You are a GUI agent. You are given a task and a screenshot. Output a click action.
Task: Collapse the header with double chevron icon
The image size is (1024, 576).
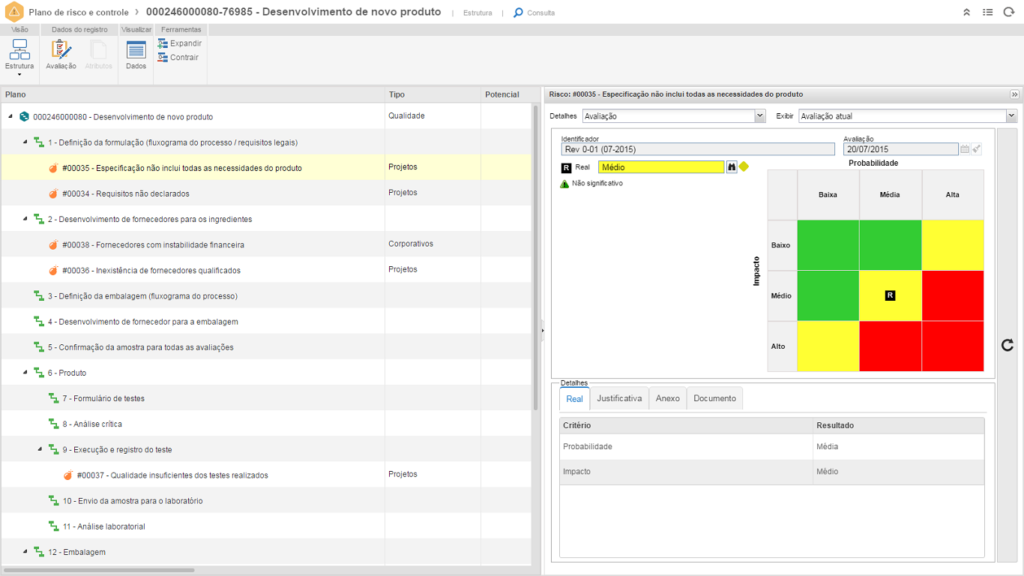pos(966,13)
